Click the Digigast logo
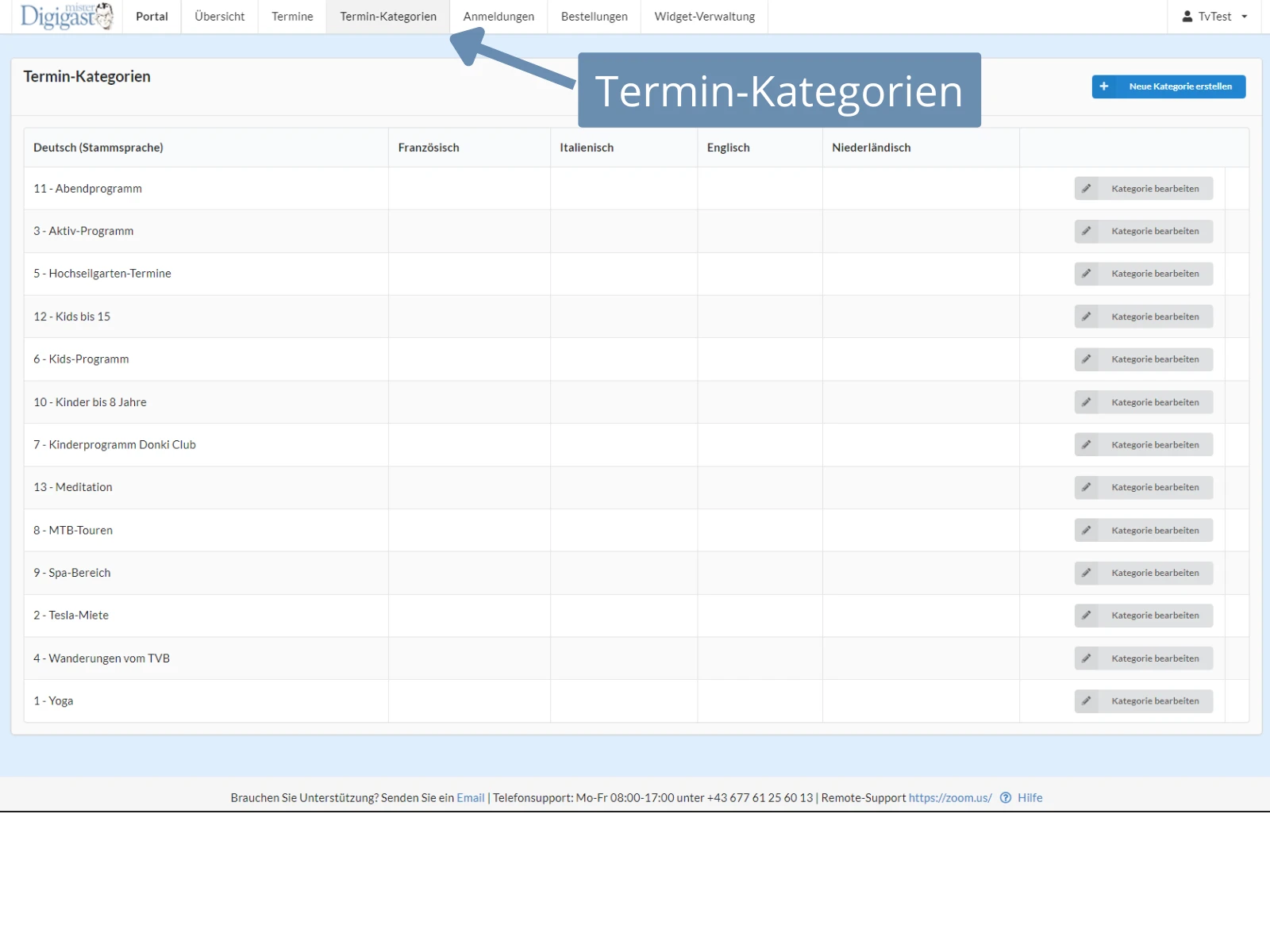Image resolution: width=1270 pixels, height=952 pixels. 63,16
